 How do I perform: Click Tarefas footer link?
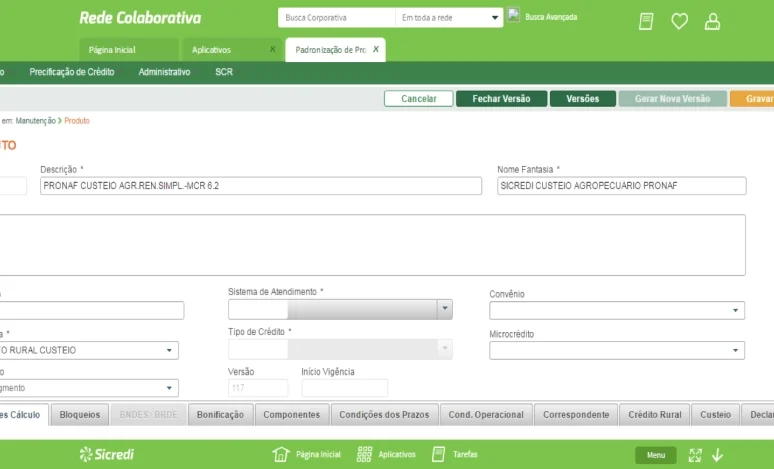(465, 454)
